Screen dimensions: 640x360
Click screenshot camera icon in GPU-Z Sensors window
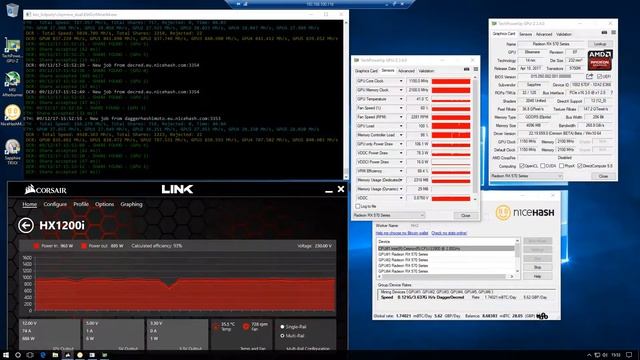point(467,70)
